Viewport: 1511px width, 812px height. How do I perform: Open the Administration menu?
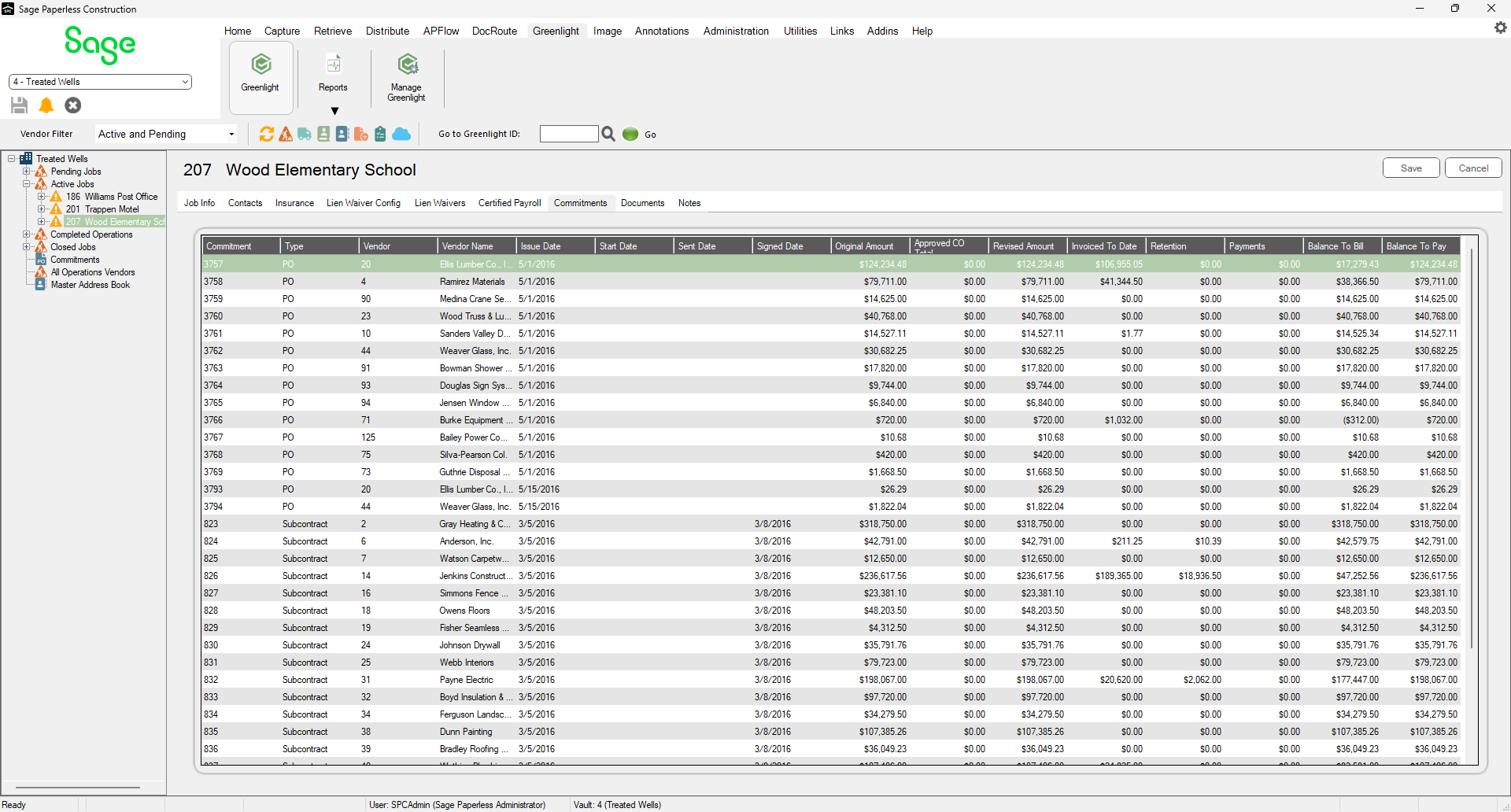pos(736,31)
